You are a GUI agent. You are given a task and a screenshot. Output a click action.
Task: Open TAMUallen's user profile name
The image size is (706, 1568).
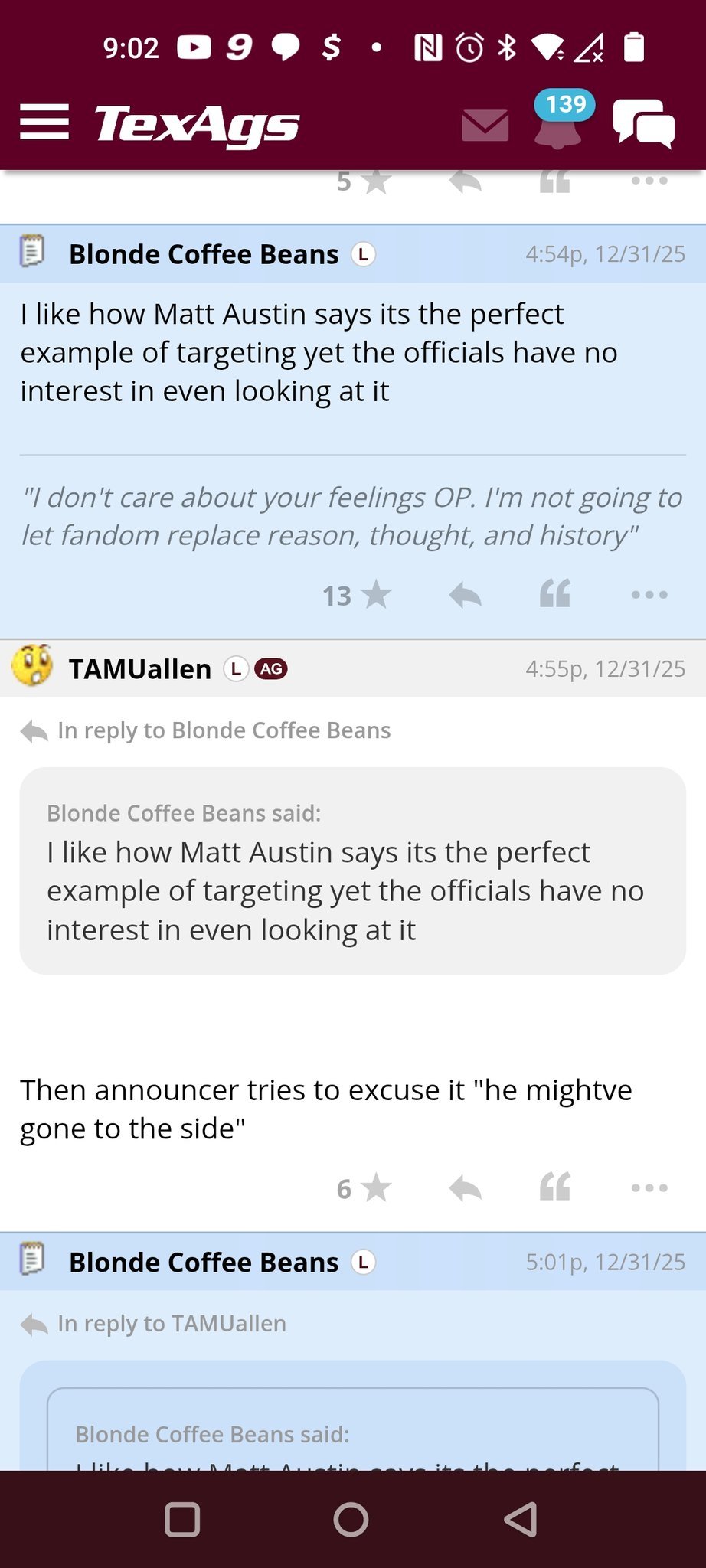(140, 669)
